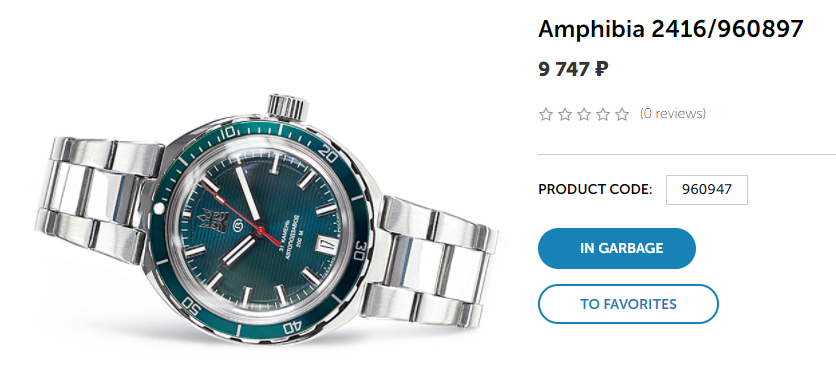Save the watch TO FAVORITES
Viewport: 836px width, 368px height.
(x=628, y=304)
